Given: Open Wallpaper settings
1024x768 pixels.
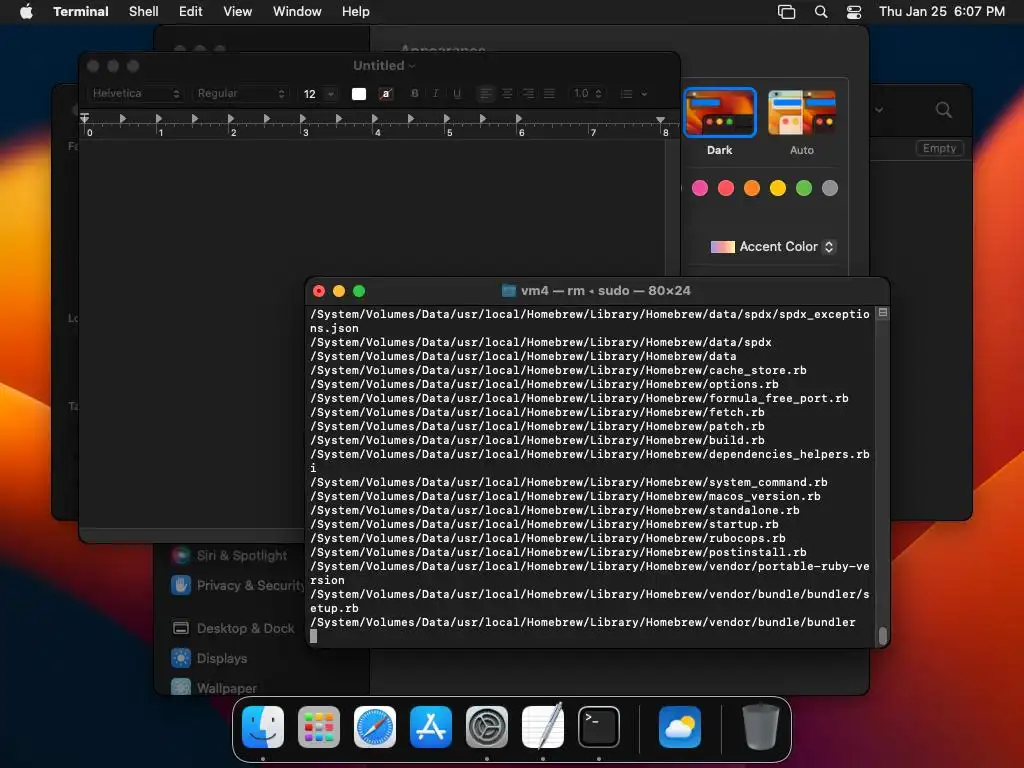Looking at the screenshot, I should pyautogui.click(x=214, y=687).
